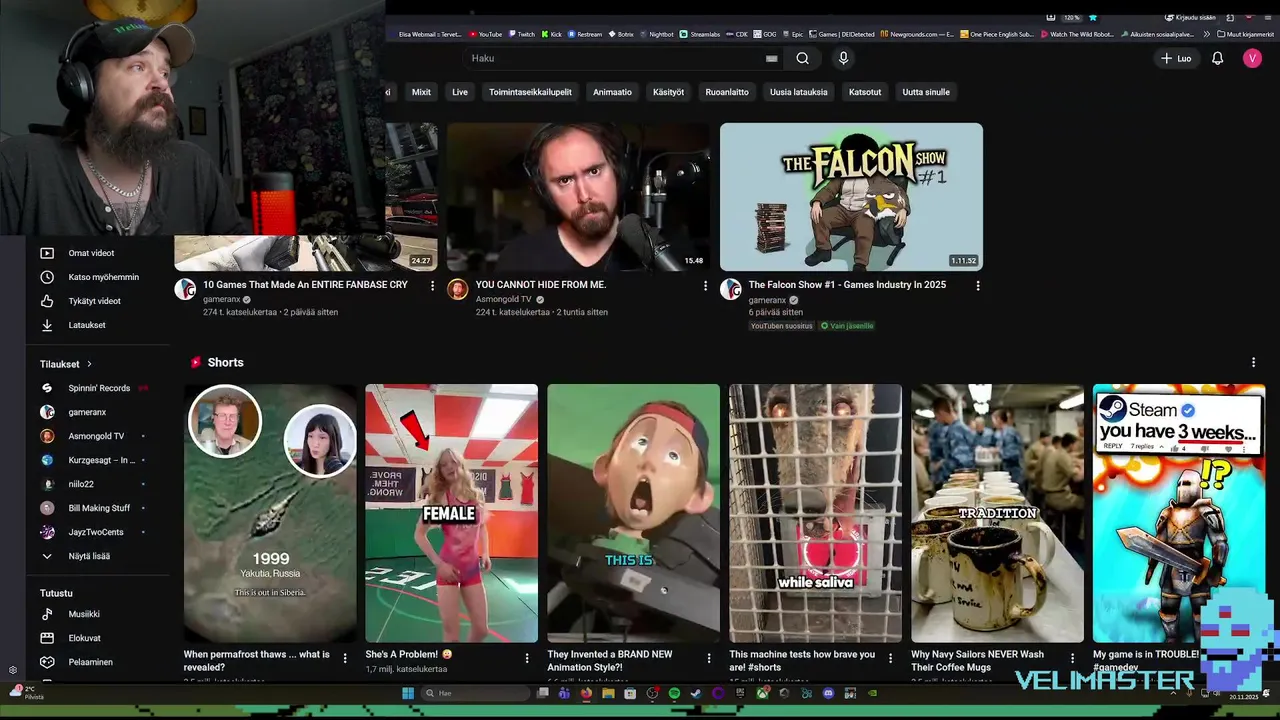Open options for brave machine short

[891, 658]
